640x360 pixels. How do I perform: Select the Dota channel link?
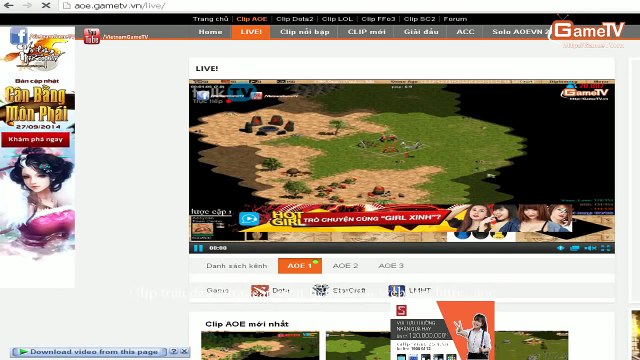pos(281,291)
